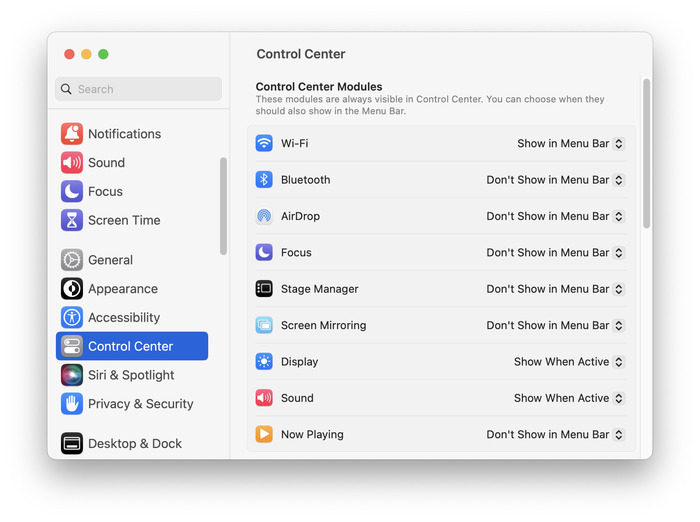Image resolution: width=700 pixels, height=522 pixels.
Task: Click the Focus moon icon in sidebar
Action: click(x=71, y=191)
